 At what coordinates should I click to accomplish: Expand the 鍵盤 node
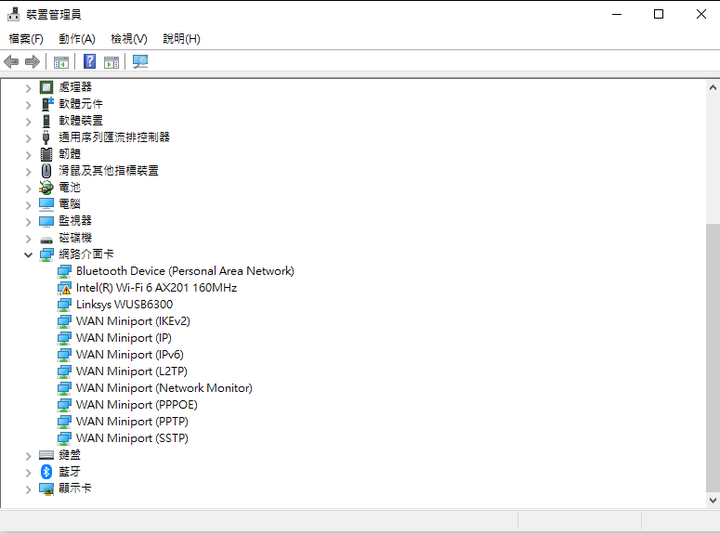pyautogui.click(x=28, y=456)
